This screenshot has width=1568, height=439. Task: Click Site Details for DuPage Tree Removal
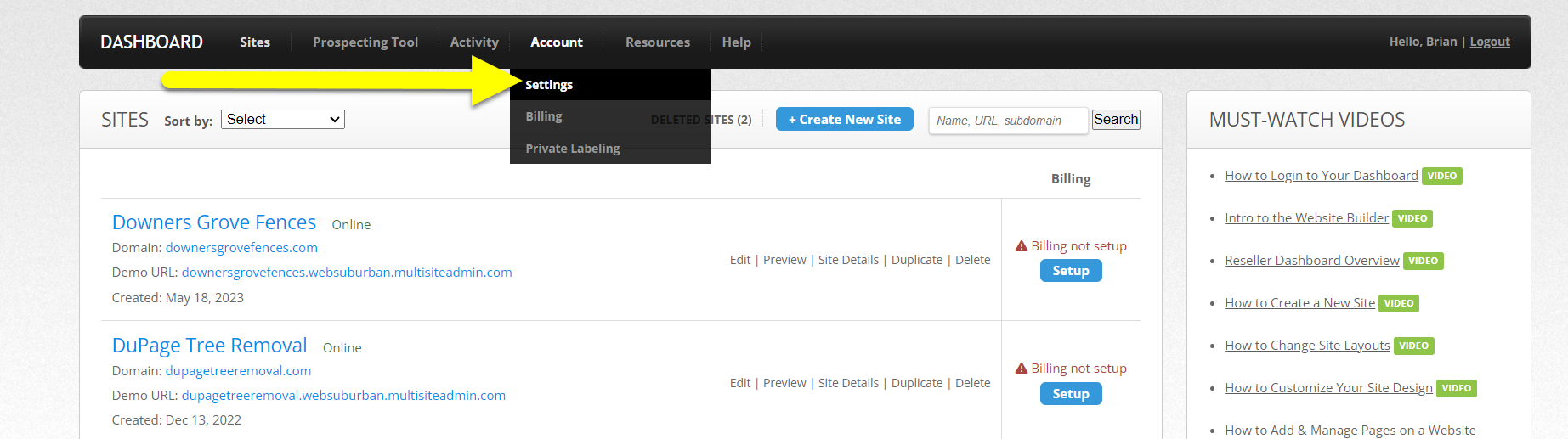point(848,383)
